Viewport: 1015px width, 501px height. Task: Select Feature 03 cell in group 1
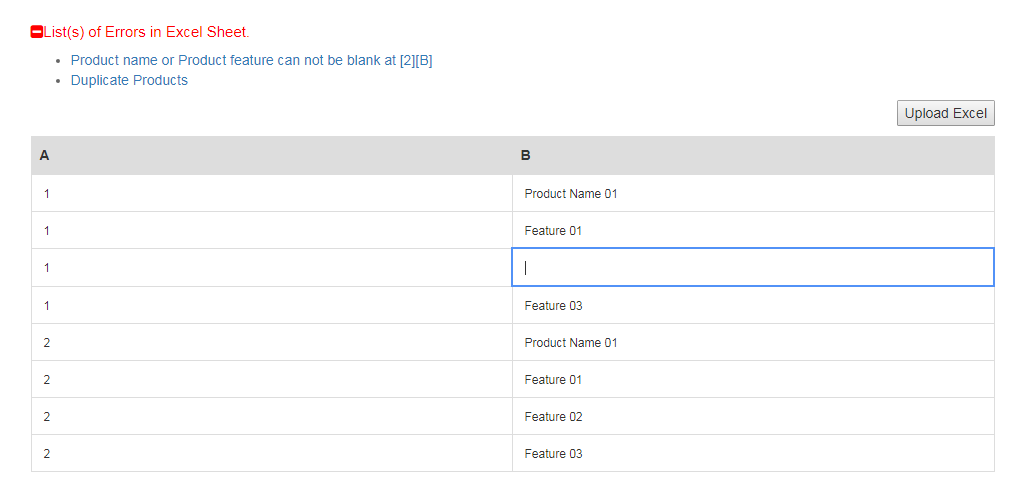(x=753, y=306)
